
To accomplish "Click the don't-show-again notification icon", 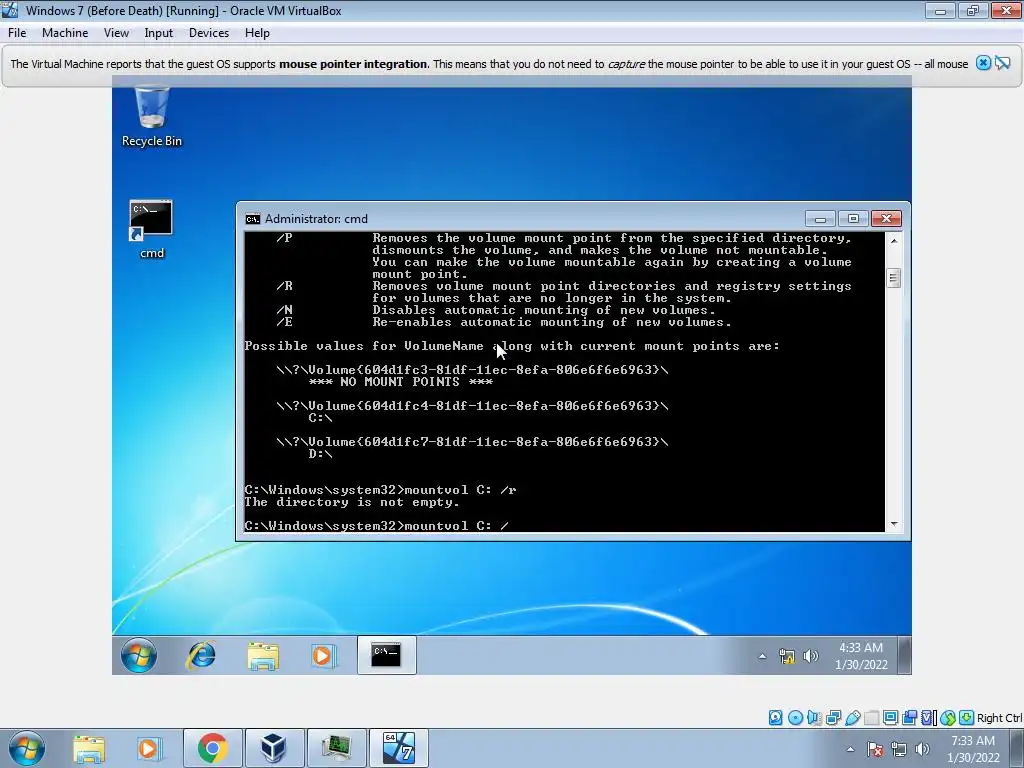I will coord(1002,63).
